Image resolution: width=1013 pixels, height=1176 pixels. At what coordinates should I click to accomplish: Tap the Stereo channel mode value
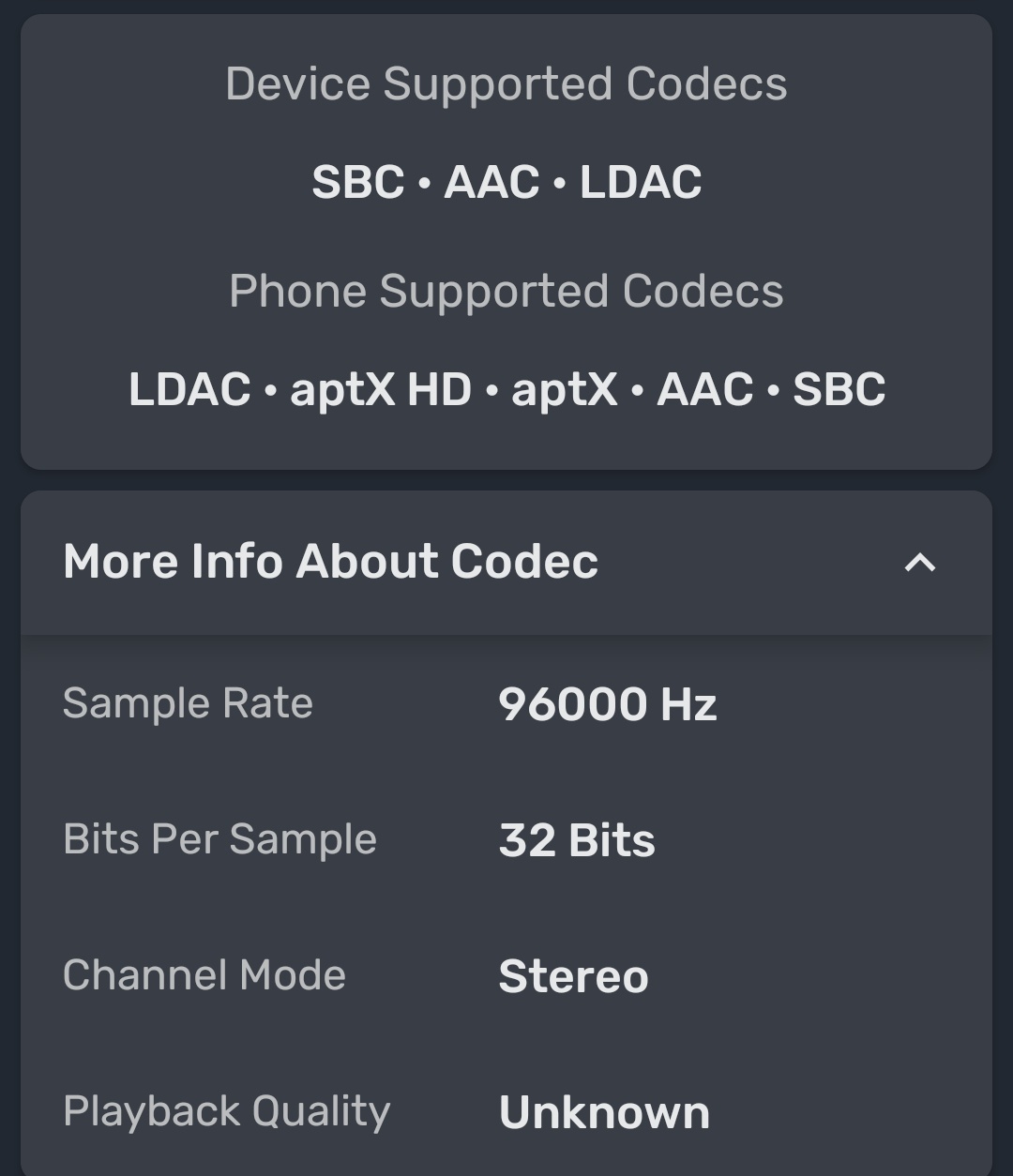tap(573, 976)
